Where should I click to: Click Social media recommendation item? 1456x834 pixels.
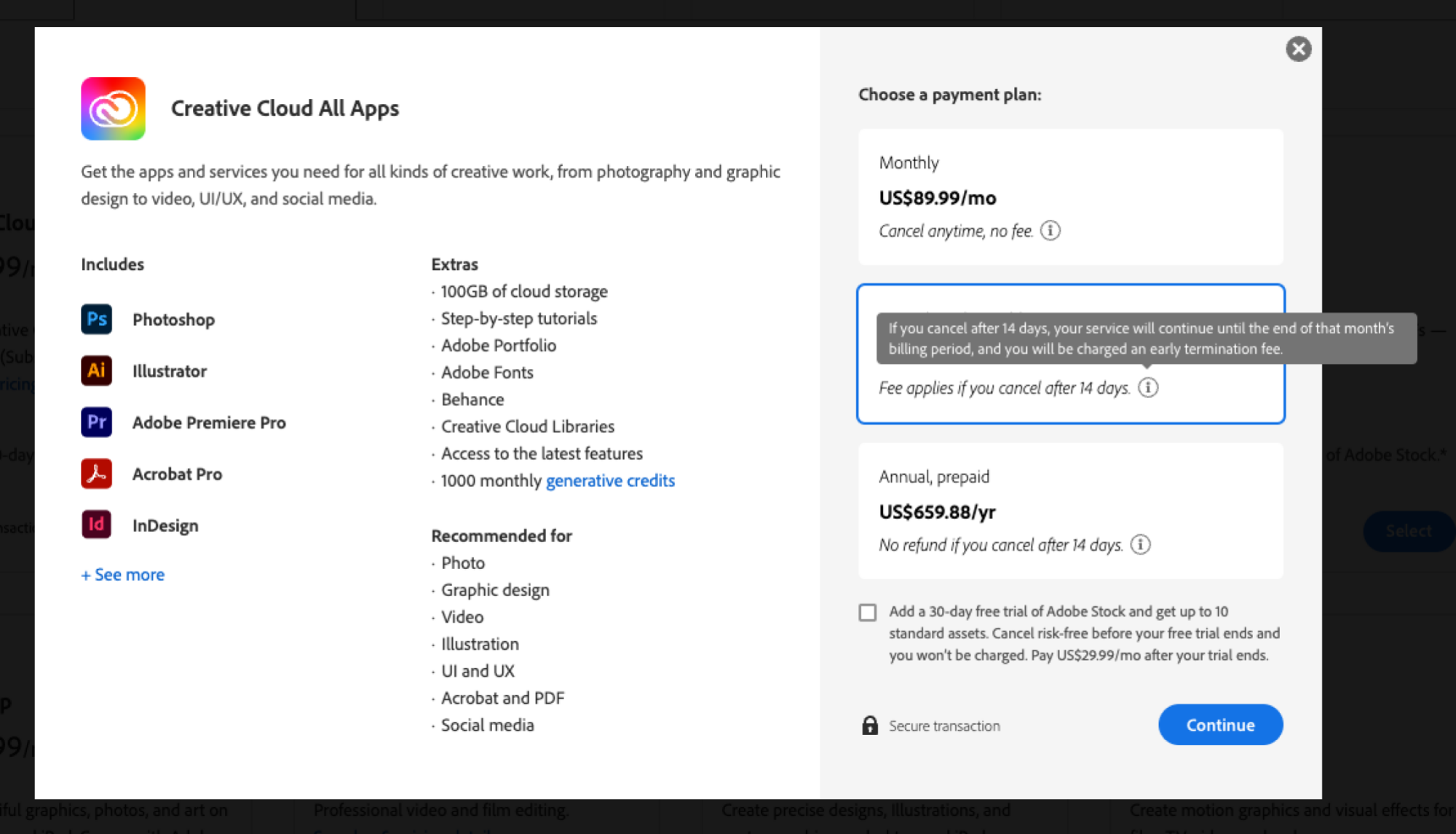[x=487, y=725]
